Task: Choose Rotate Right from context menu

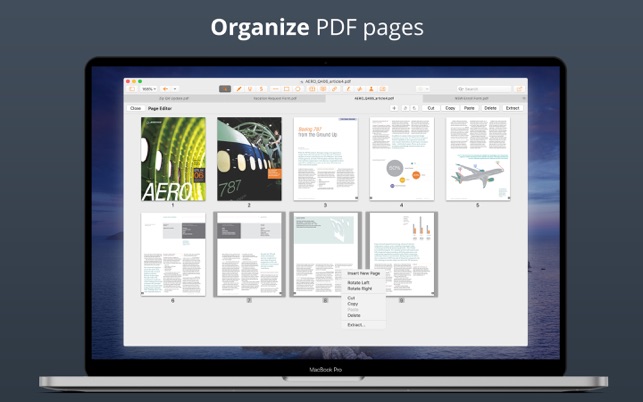Action: click(x=359, y=289)
